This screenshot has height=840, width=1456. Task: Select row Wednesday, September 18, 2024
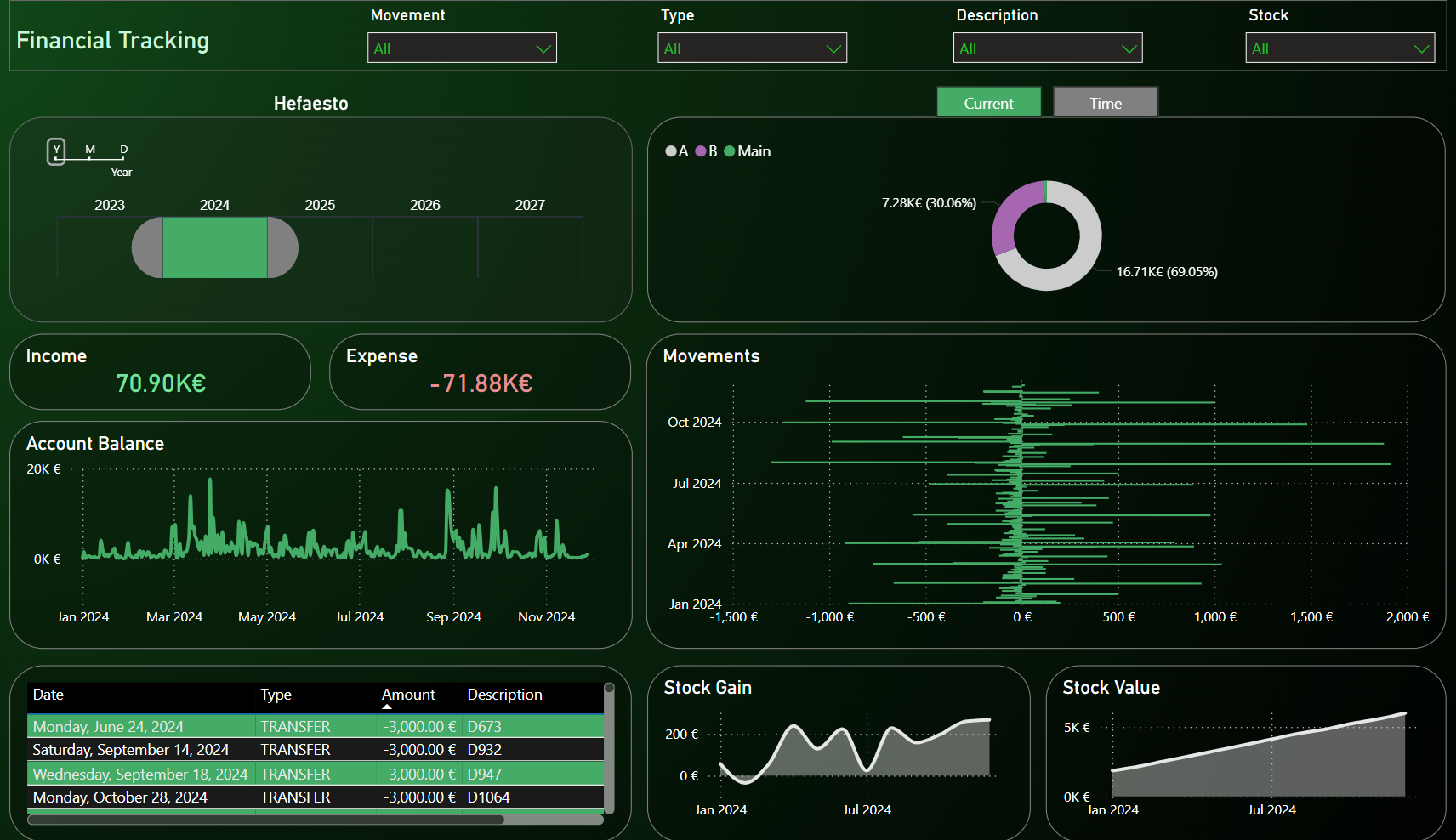(x=316, y=774)
